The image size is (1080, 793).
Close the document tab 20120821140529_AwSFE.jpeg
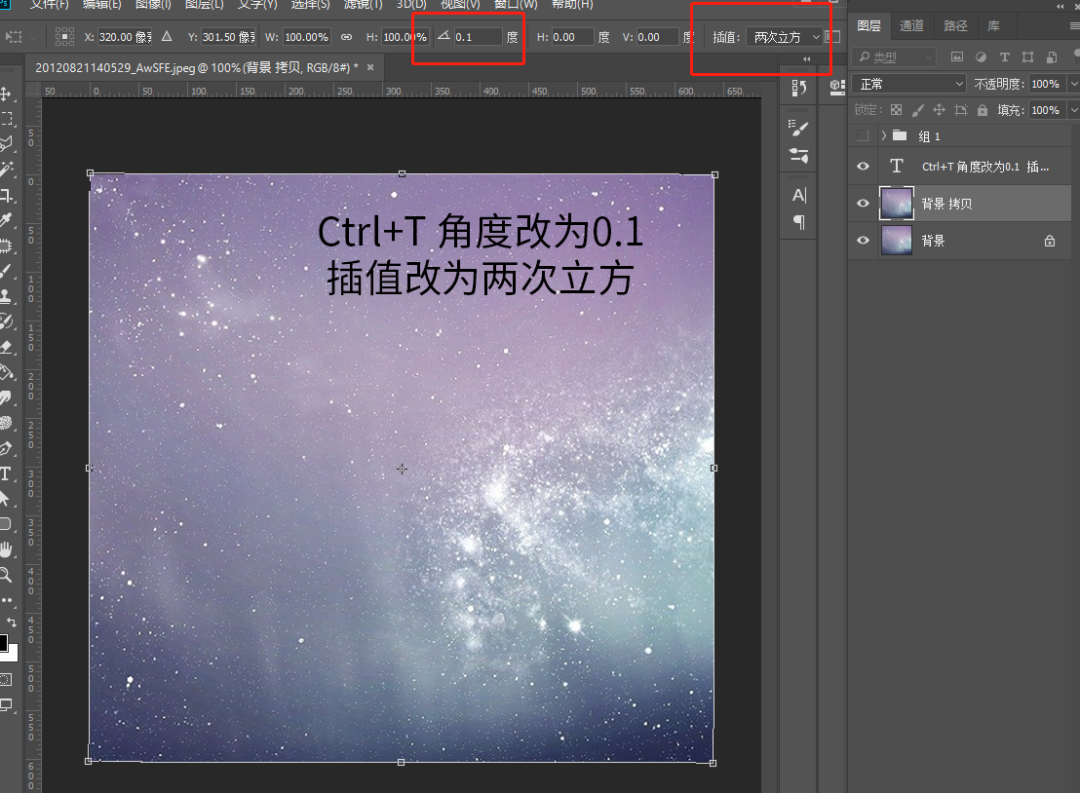(x=370, y=67)
